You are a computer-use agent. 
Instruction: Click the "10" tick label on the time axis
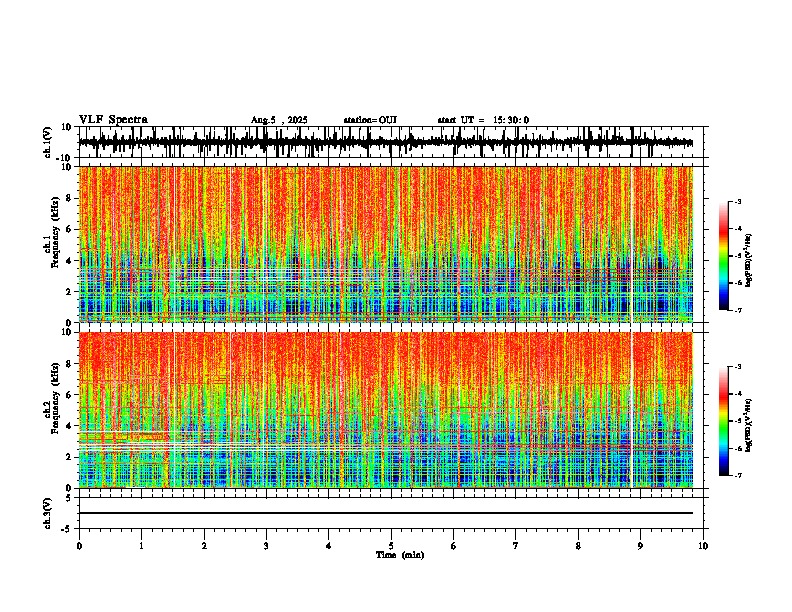coord(703,546)
